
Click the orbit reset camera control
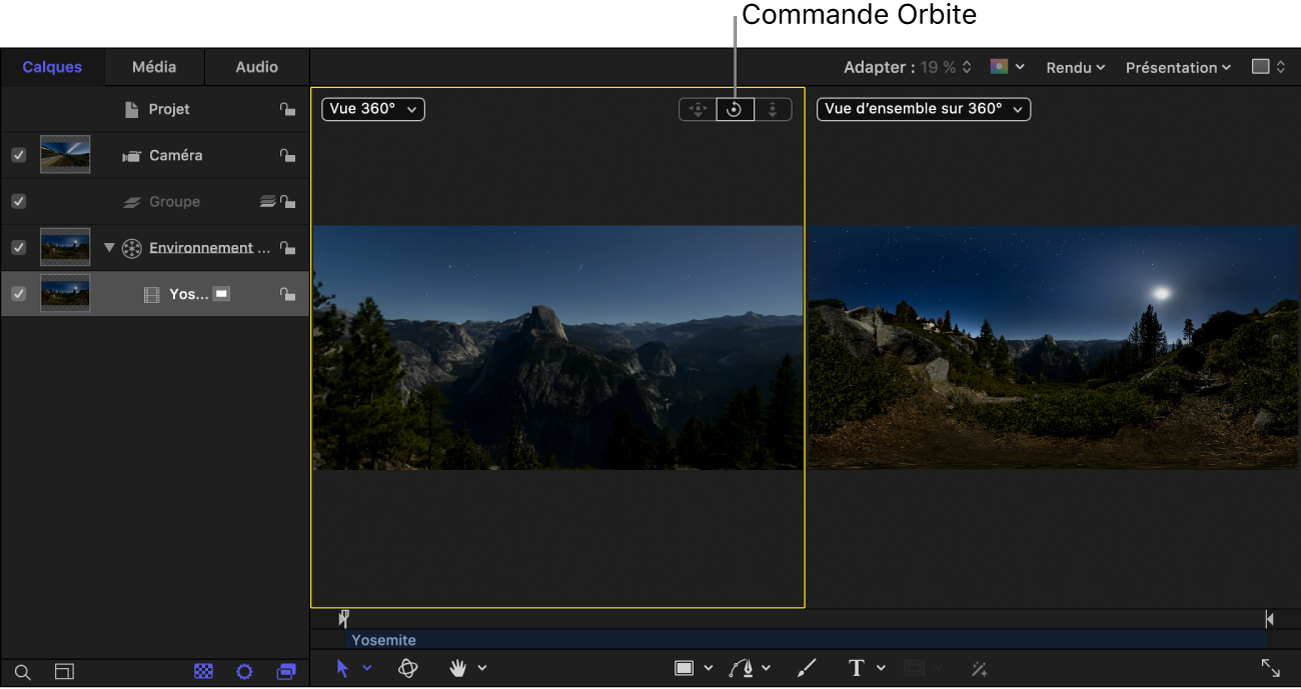coord(734,110)
